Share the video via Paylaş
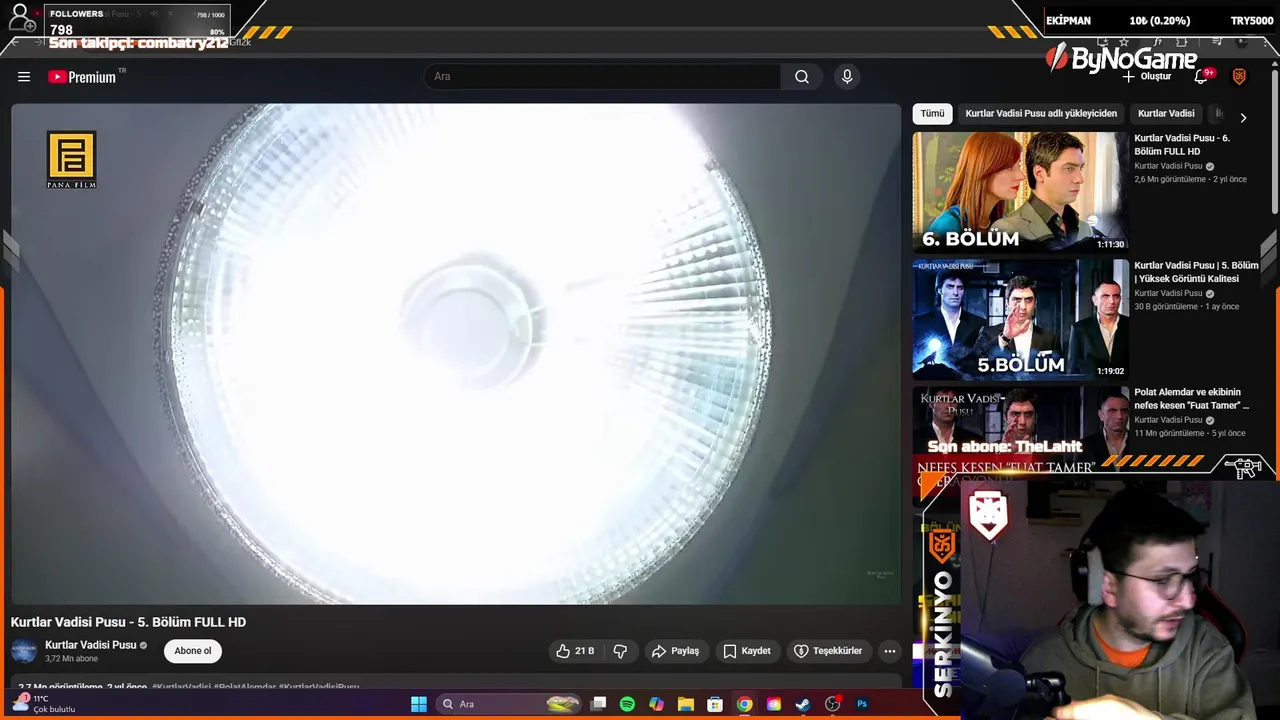This screenshot has height=720, width=1280. (676, 651)
